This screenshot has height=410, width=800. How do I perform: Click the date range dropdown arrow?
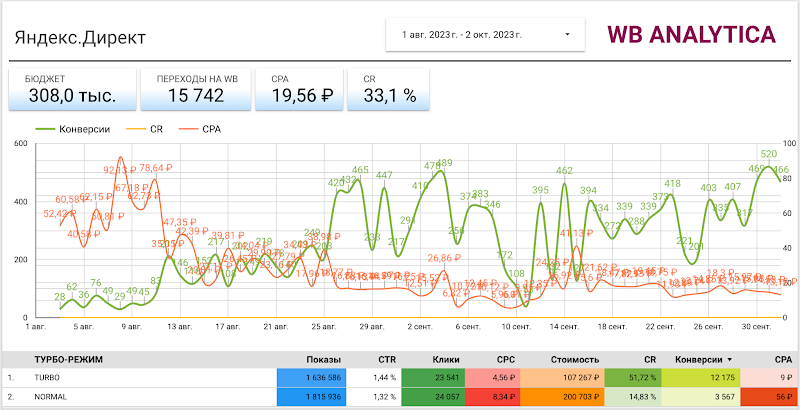click(567, 34)
